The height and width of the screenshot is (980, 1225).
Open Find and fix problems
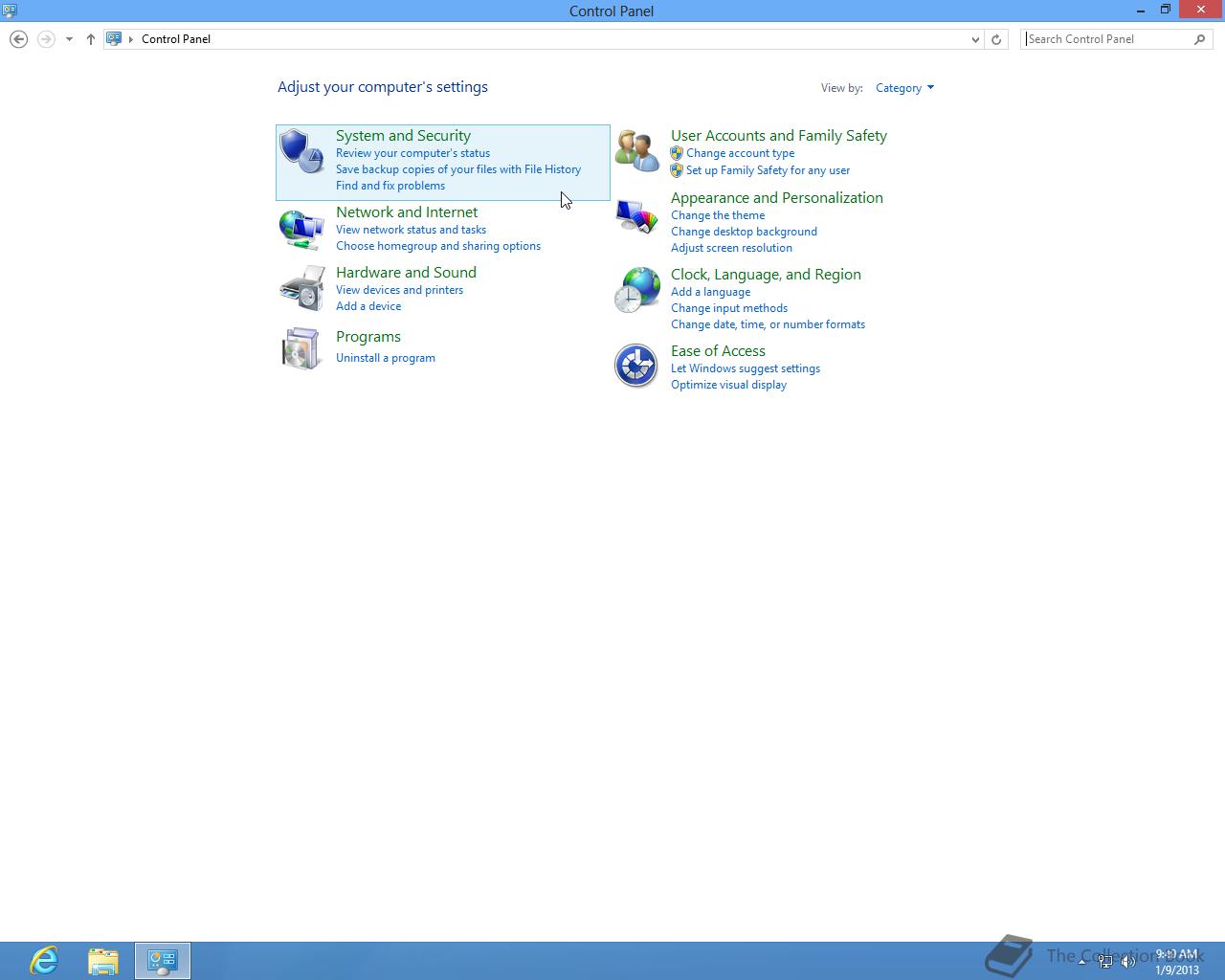point(390,186)
